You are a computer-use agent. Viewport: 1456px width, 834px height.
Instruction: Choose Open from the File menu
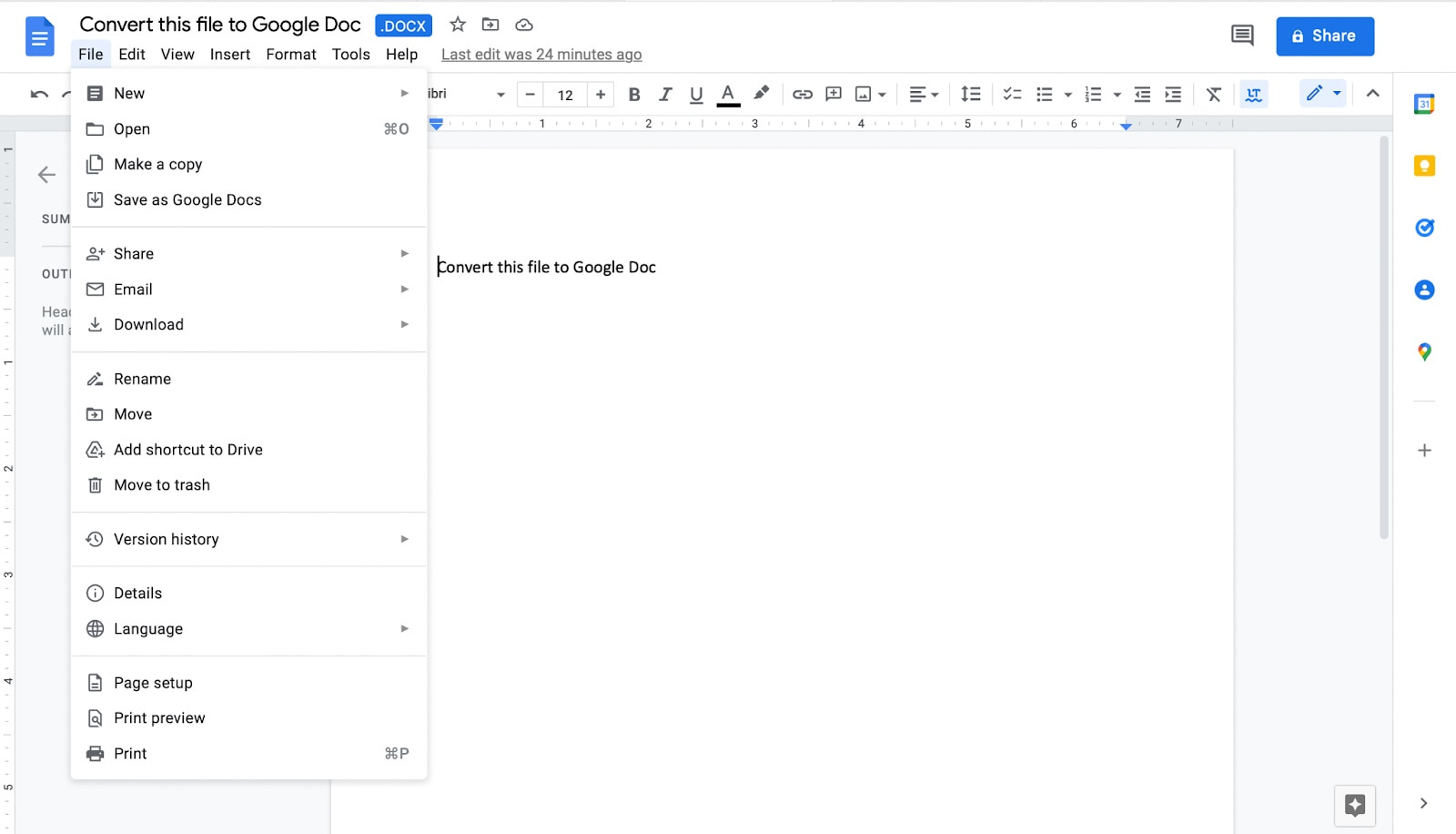click(x=248, y=128)
